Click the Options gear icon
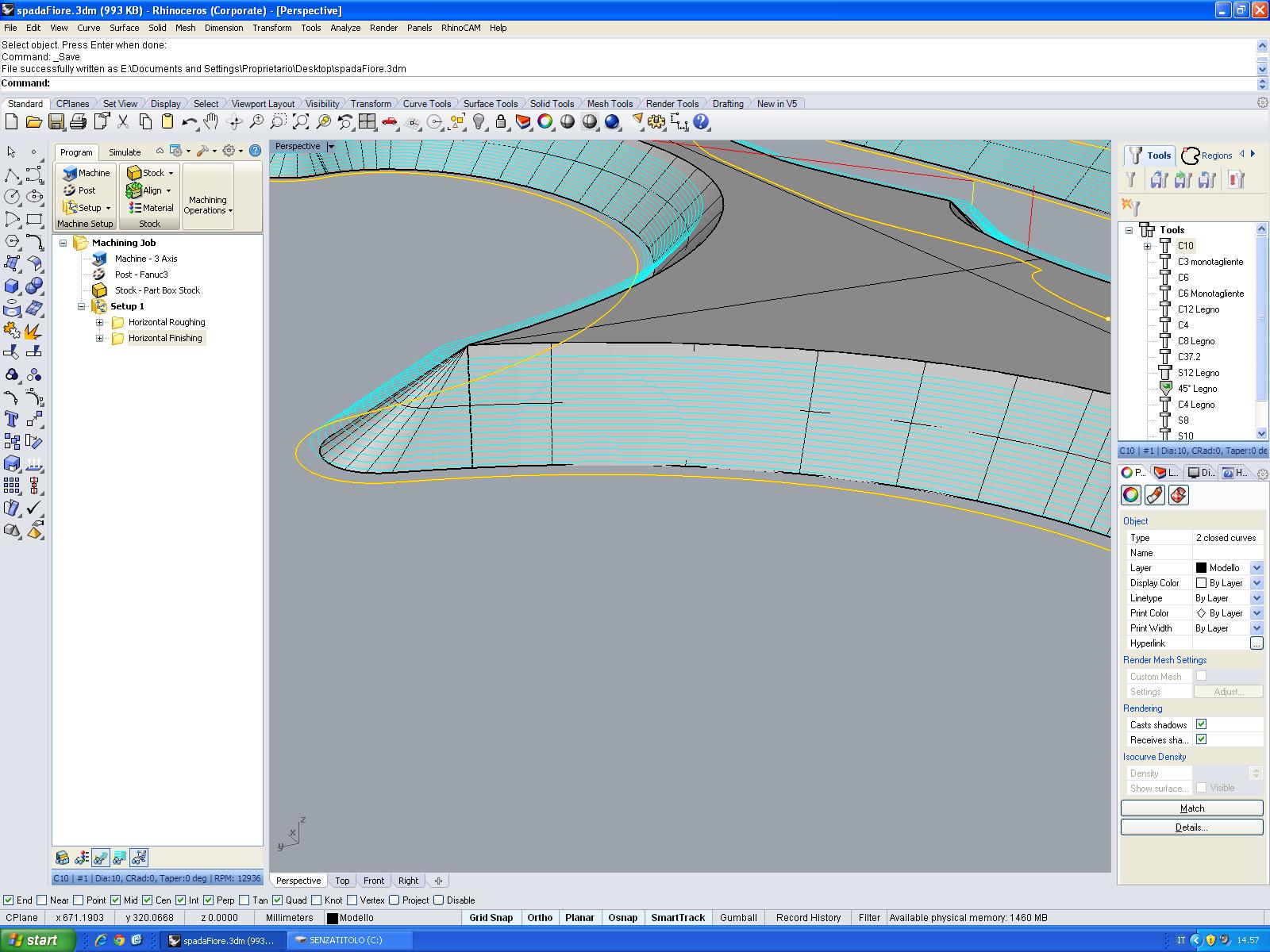 coord(656,121)
